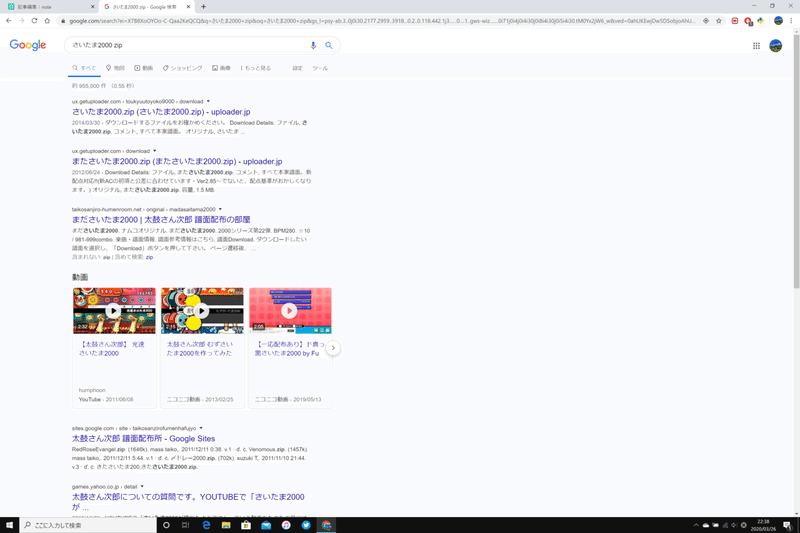Submit search with the magnifier icon
Screen dimensions: 800x533
click(329, 45)
